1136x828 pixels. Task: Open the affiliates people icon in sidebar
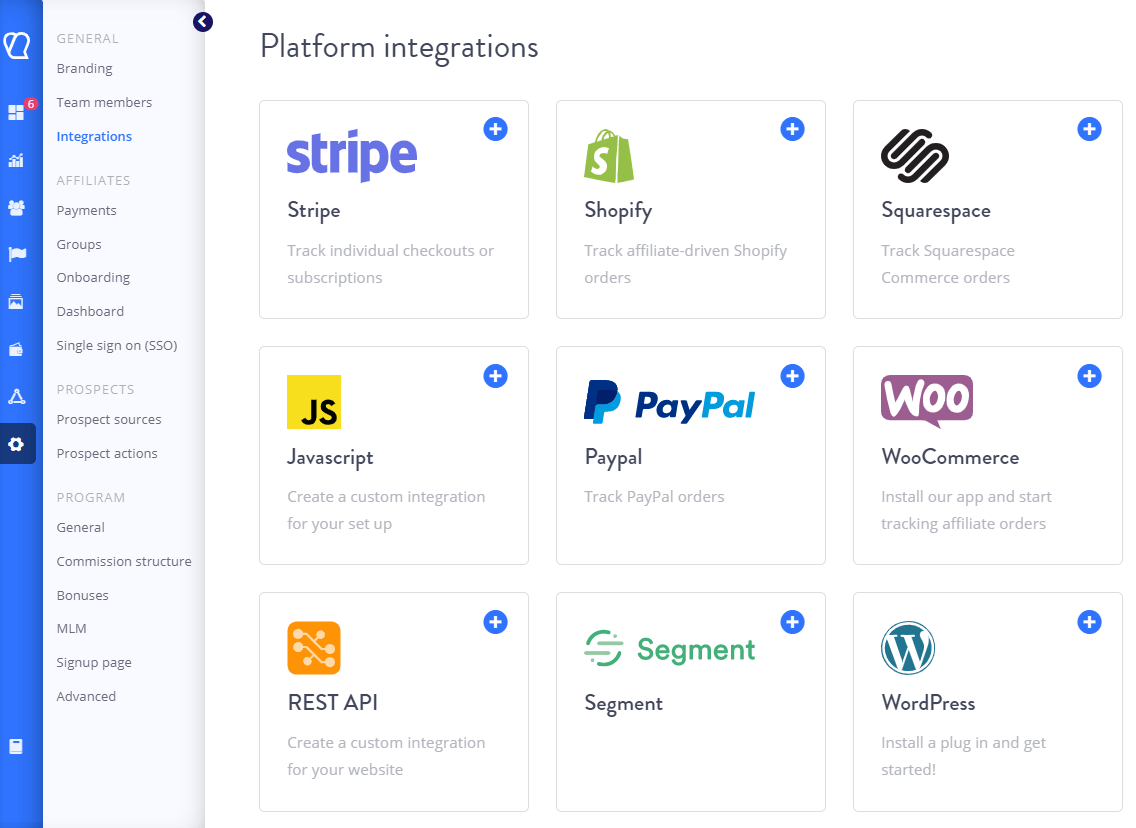point(16,208)
